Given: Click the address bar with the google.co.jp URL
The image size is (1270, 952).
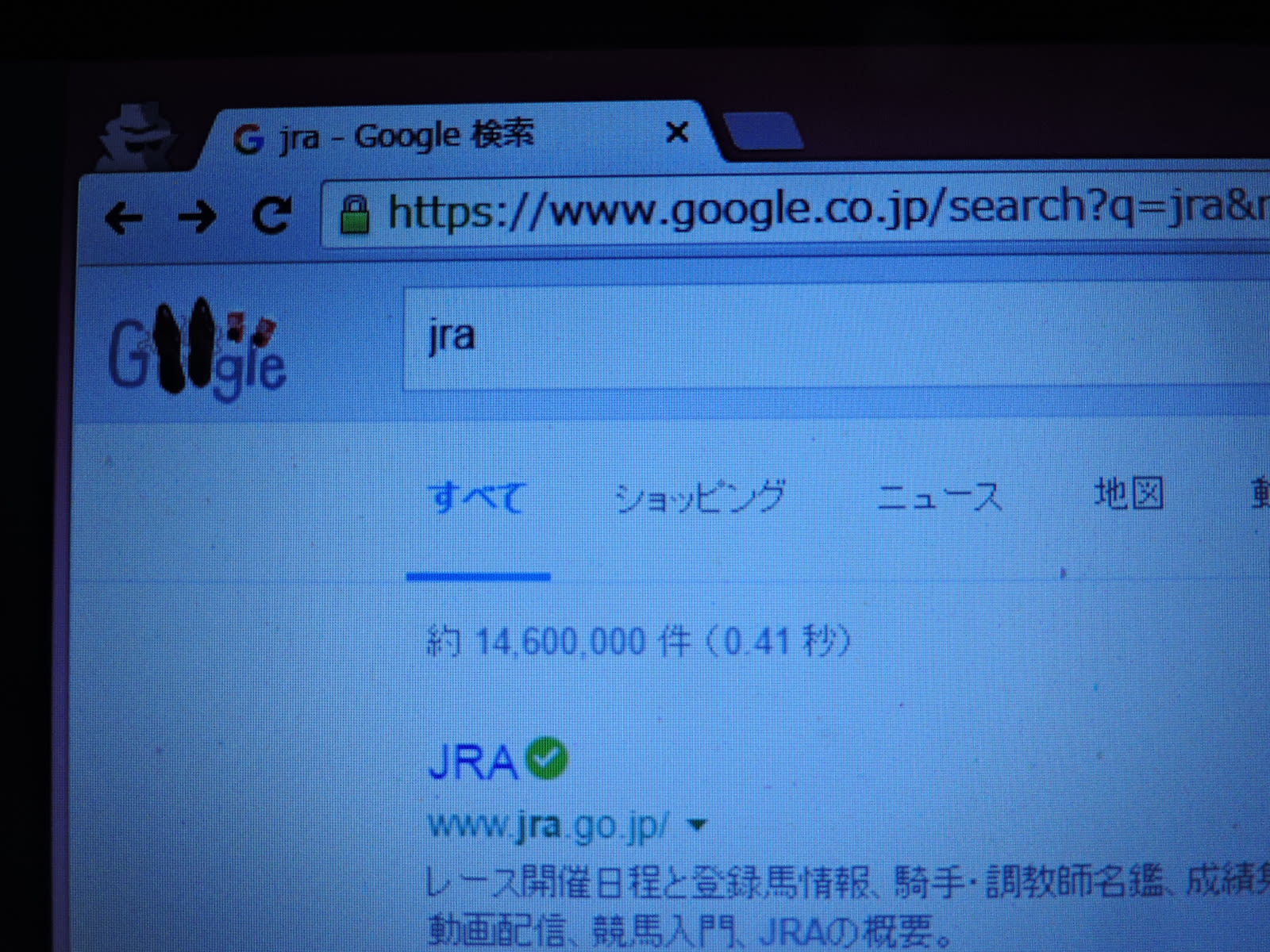Looking at the screenshot, I should [x=794, y=211].
